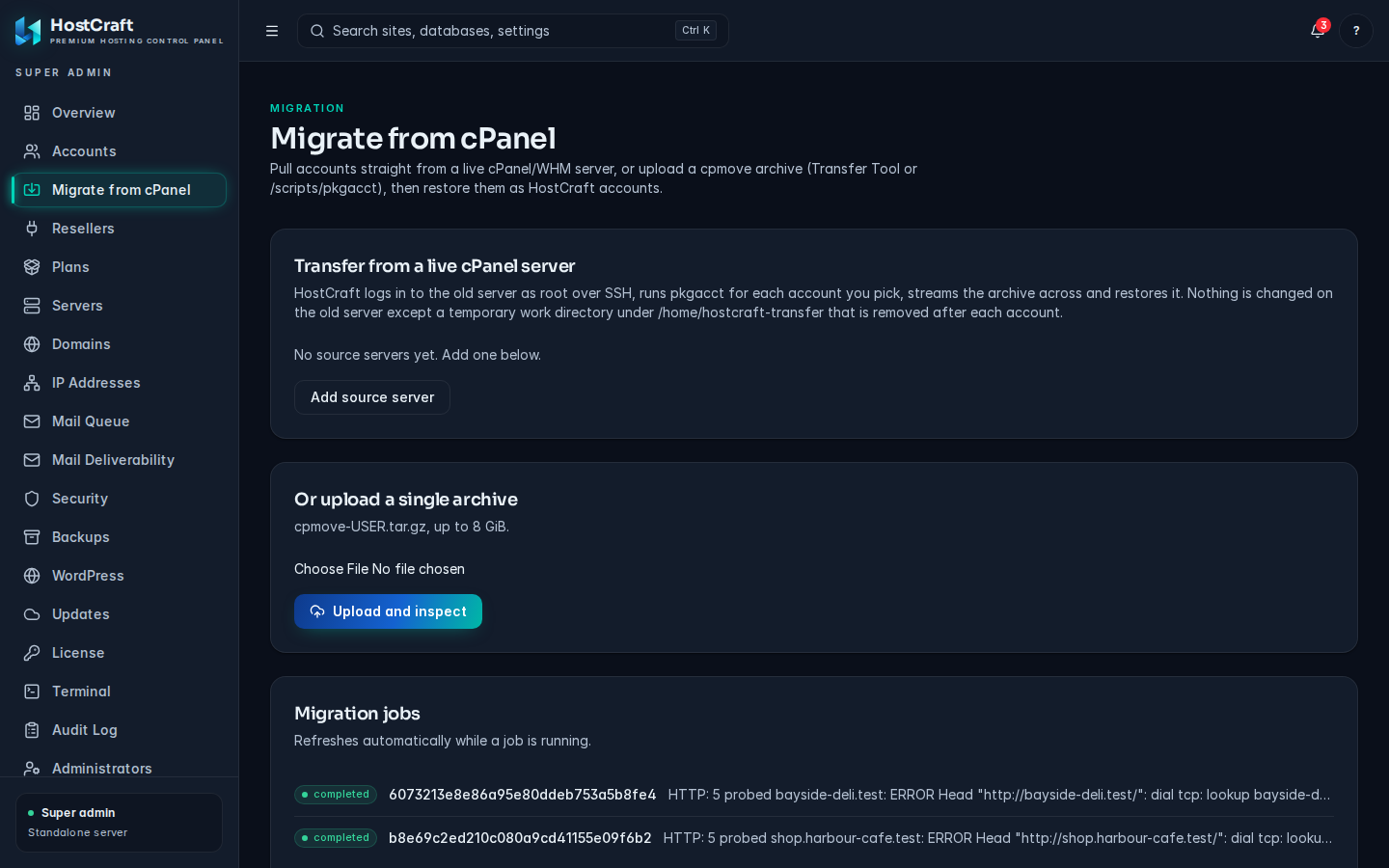Click Upload and inspect button

tap(388, 611)
